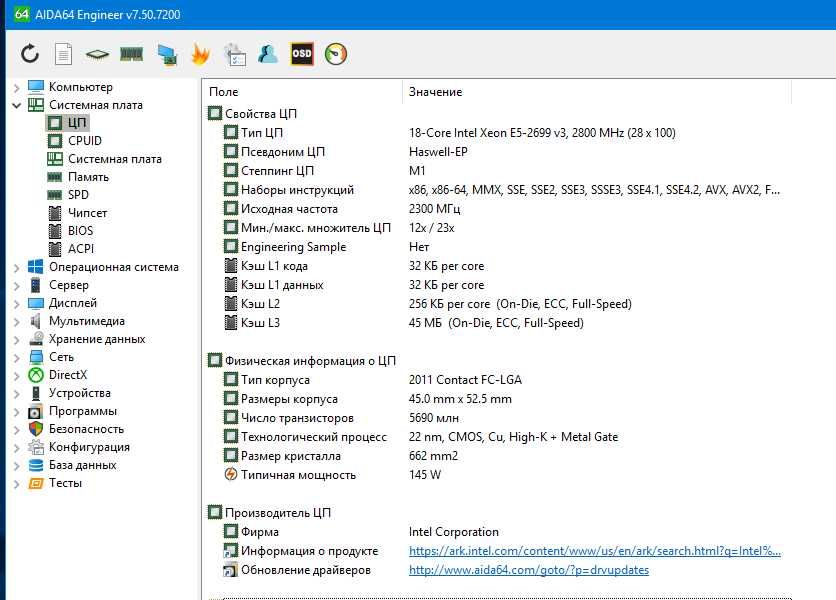
Task: Click the Производитель ЦП group header
Action: 278,513
